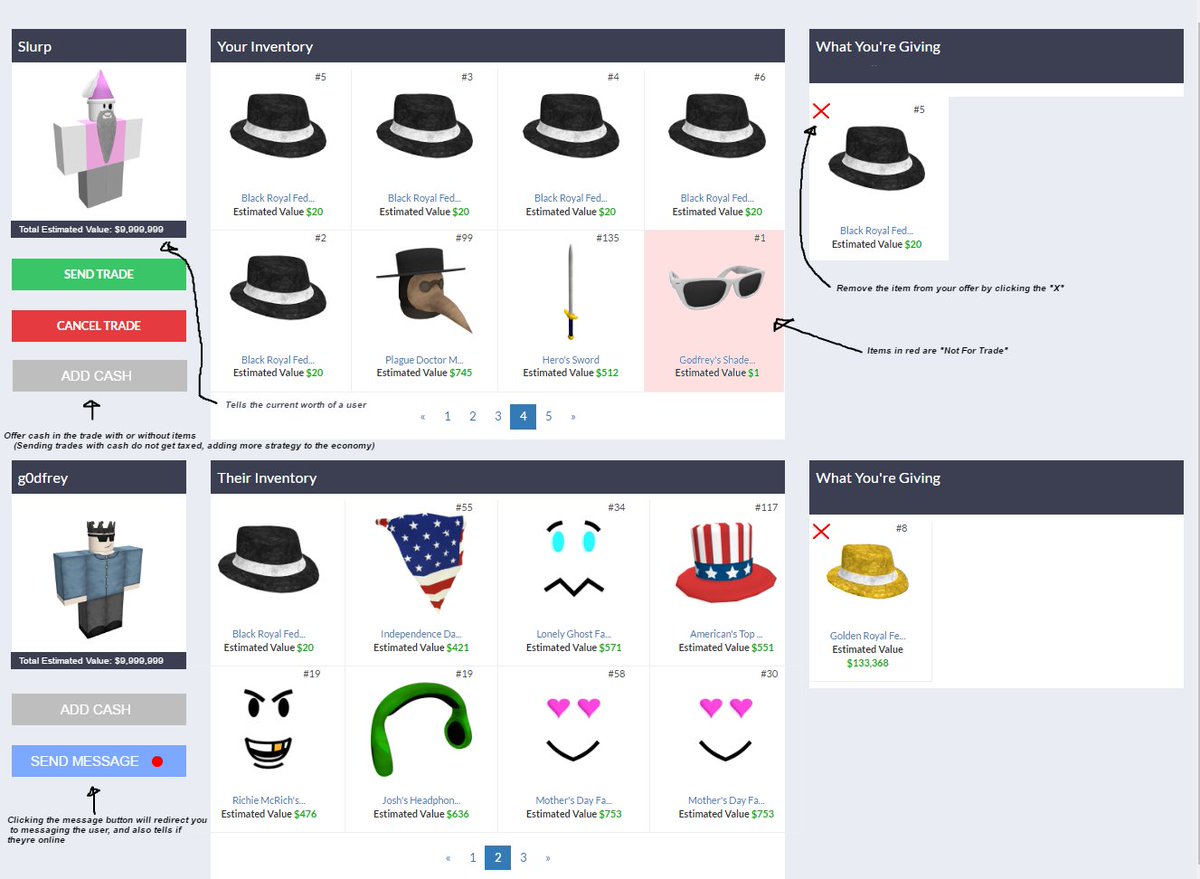The width and height of the screenshot is (1200, 879).
Task: Go to page 3 of their inventory
Action: pos(523,858)
